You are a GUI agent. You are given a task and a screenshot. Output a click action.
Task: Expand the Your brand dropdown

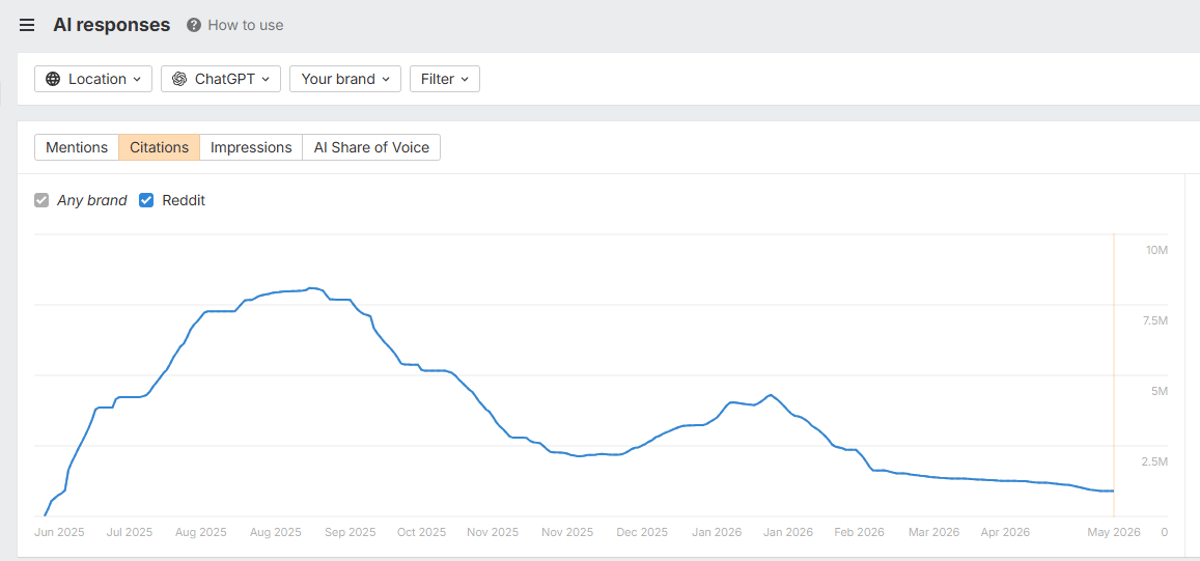click(x=345, y=79)
